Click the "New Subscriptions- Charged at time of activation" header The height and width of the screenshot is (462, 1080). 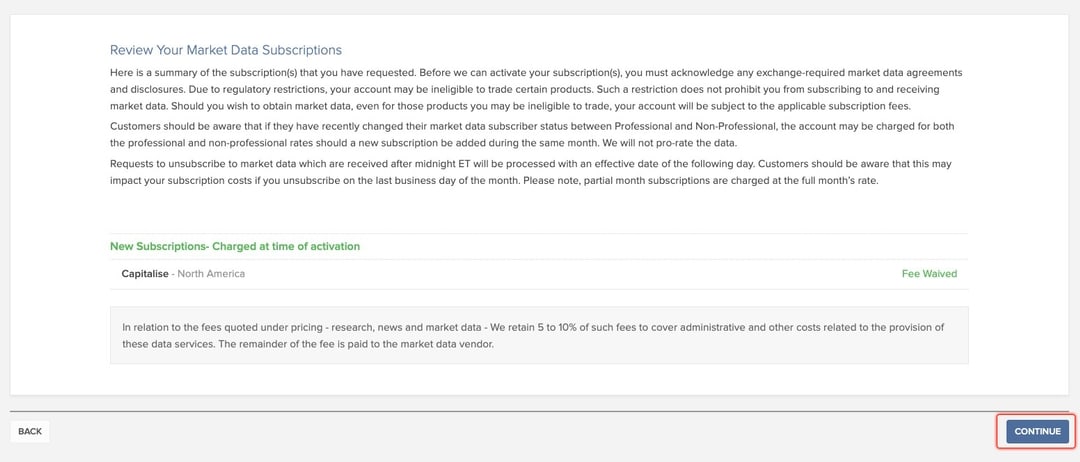(x=235, y=246)
